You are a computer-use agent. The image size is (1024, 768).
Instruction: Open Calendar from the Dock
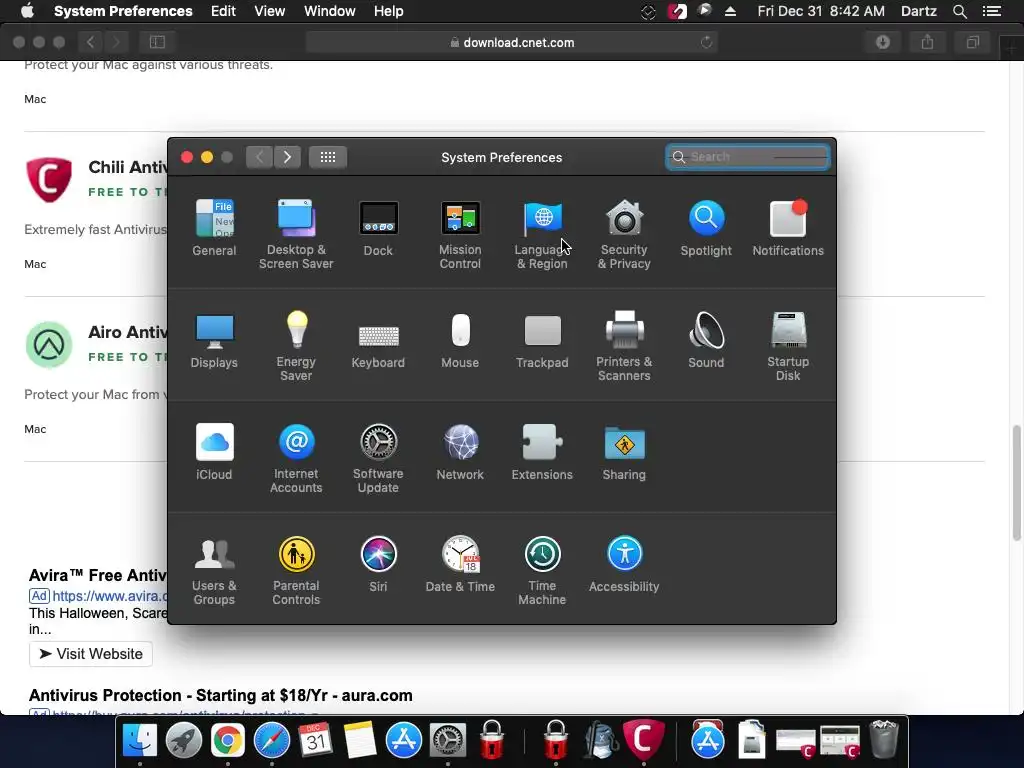315,740
